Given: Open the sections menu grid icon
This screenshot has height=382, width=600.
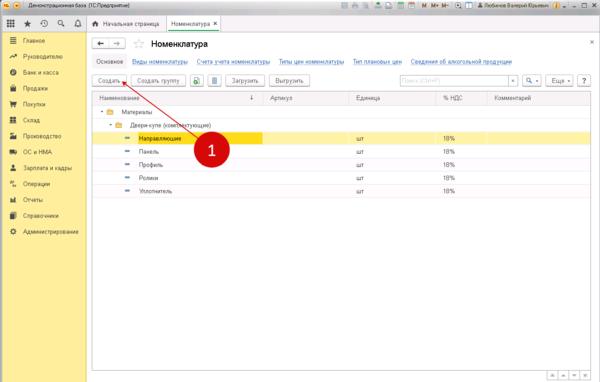Looking at the screenshot, I should pos(11,24).
